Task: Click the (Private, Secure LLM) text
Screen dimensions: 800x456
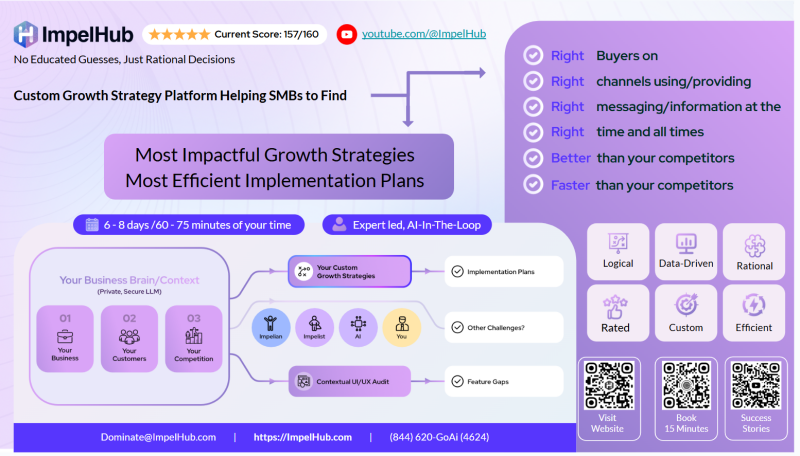Action: tap(129, 291)
